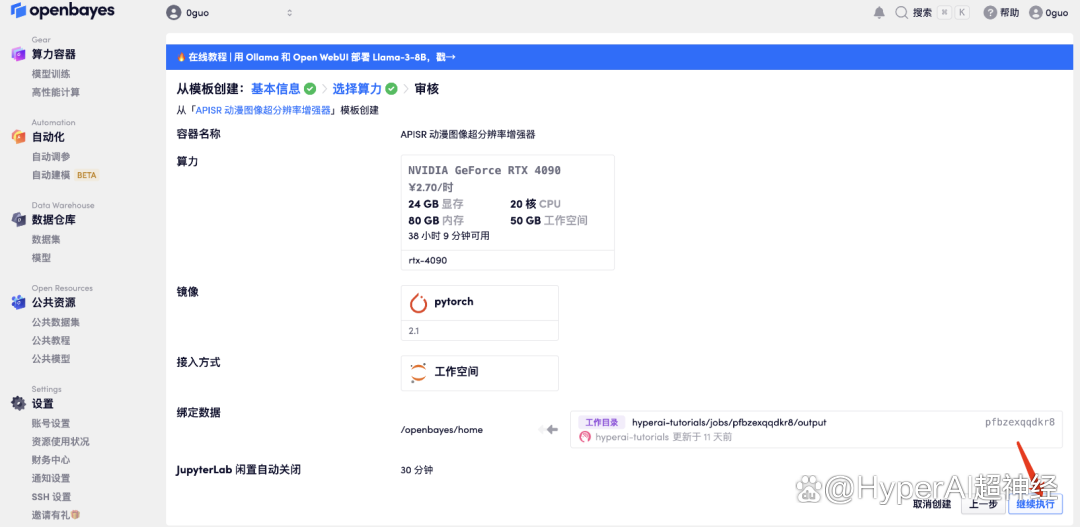The width and height of the screenshot is (1080, 527).
Task: Open the 自动化 section icon
Action: (x=18, y=137)
